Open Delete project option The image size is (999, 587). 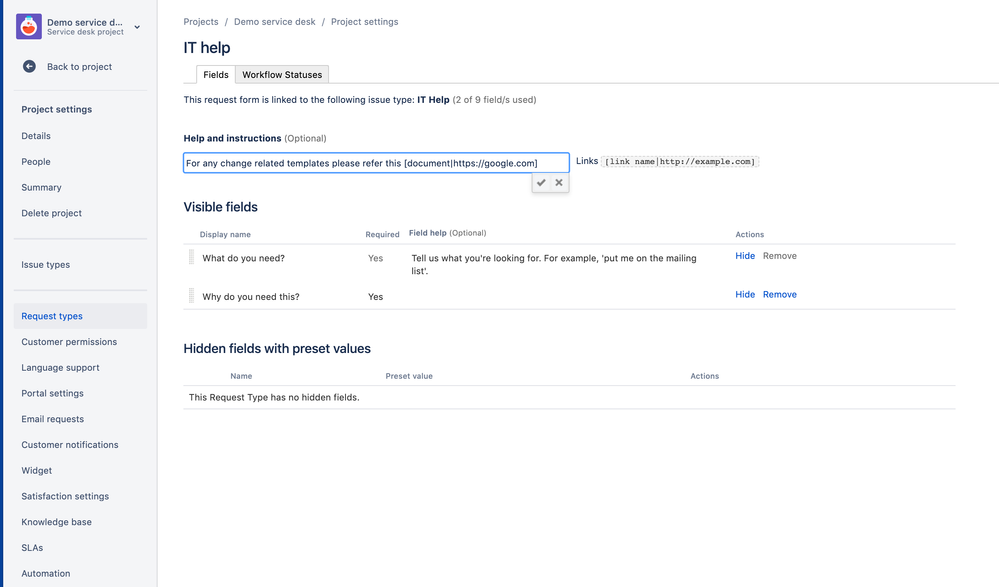tap(52, 213)
